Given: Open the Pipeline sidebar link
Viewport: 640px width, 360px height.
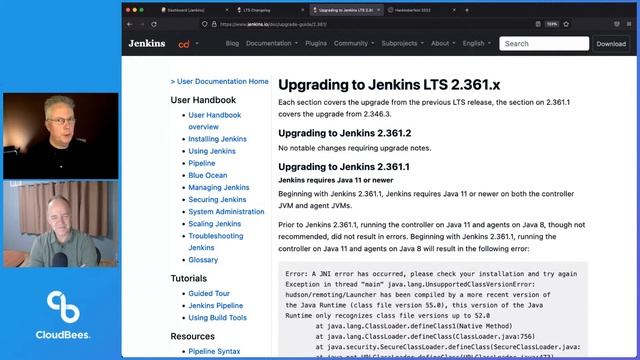Looking at the screenshot, I should 202,163.
